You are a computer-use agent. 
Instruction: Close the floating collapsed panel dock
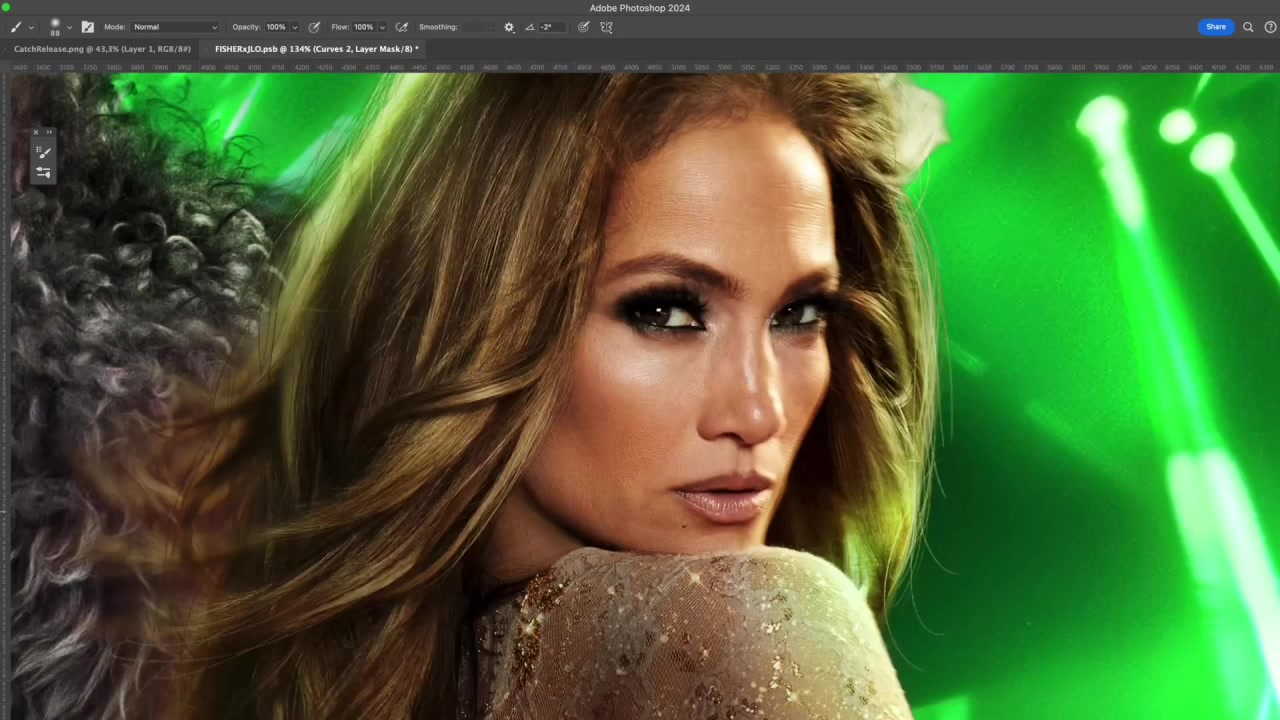tap(36, 132)
